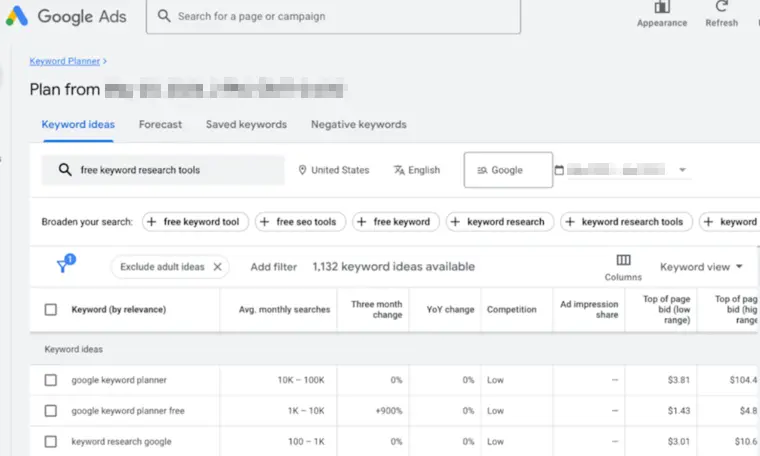Open English language selector

[x=416, y=170]
